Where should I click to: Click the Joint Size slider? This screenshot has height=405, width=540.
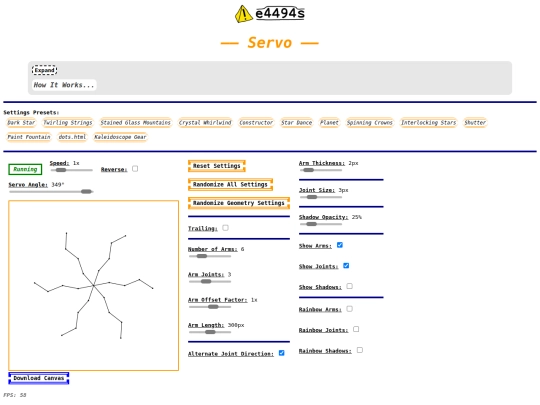[x=321, y=197]
